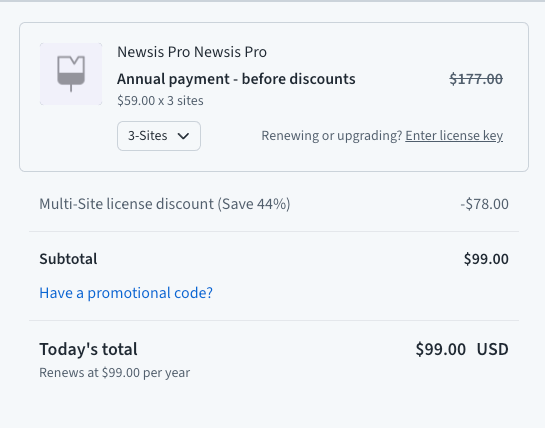Image resolution: width=545 pixels, height=428 pixels.
Task: Click Renews at $99.00 per year note
Action: [x=115, y=373]
